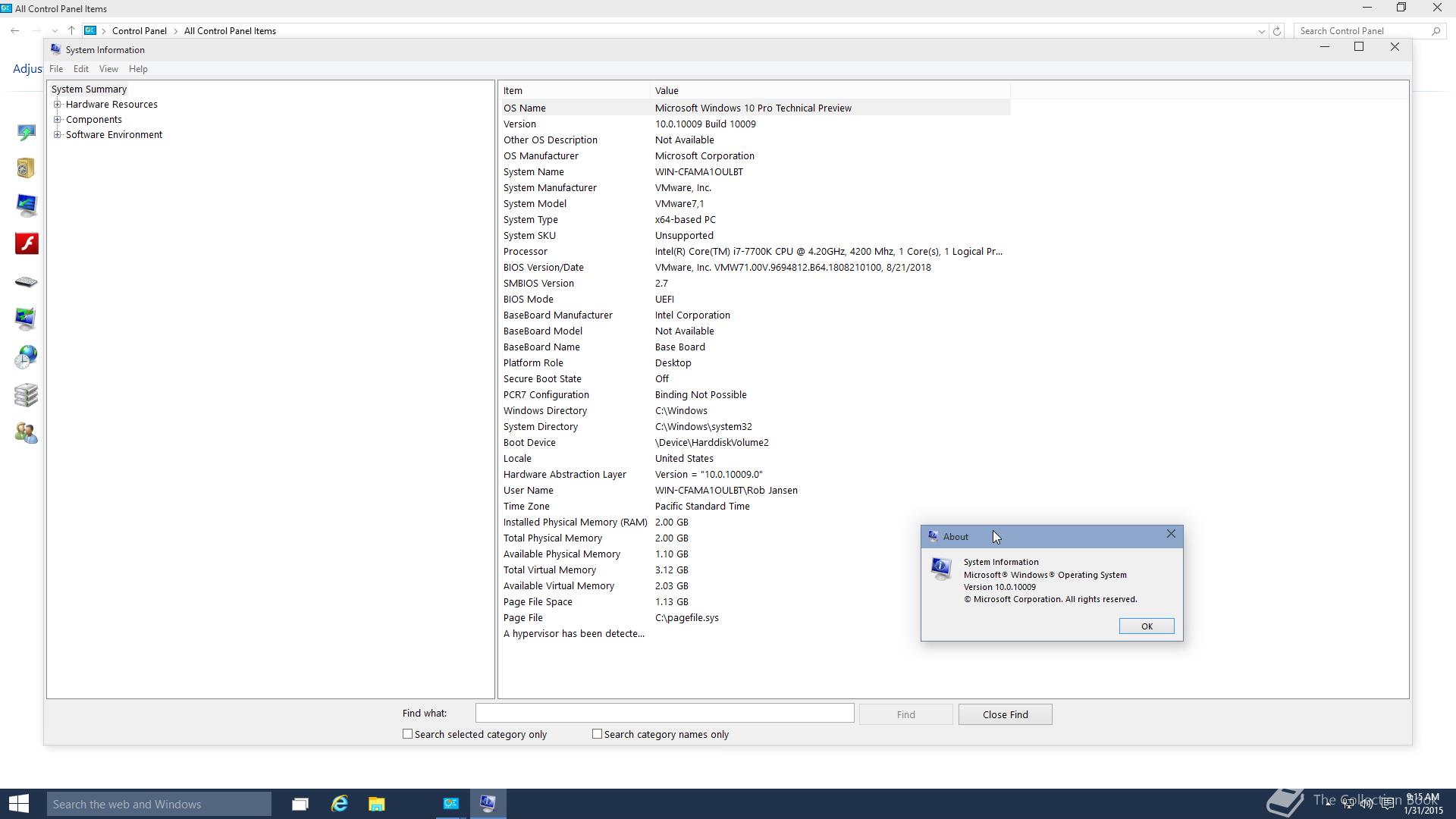This screenshot has width=1456, height=819.
Task: Launch Internet Explorer from the taskbar
Action: (x=339, y=804)
